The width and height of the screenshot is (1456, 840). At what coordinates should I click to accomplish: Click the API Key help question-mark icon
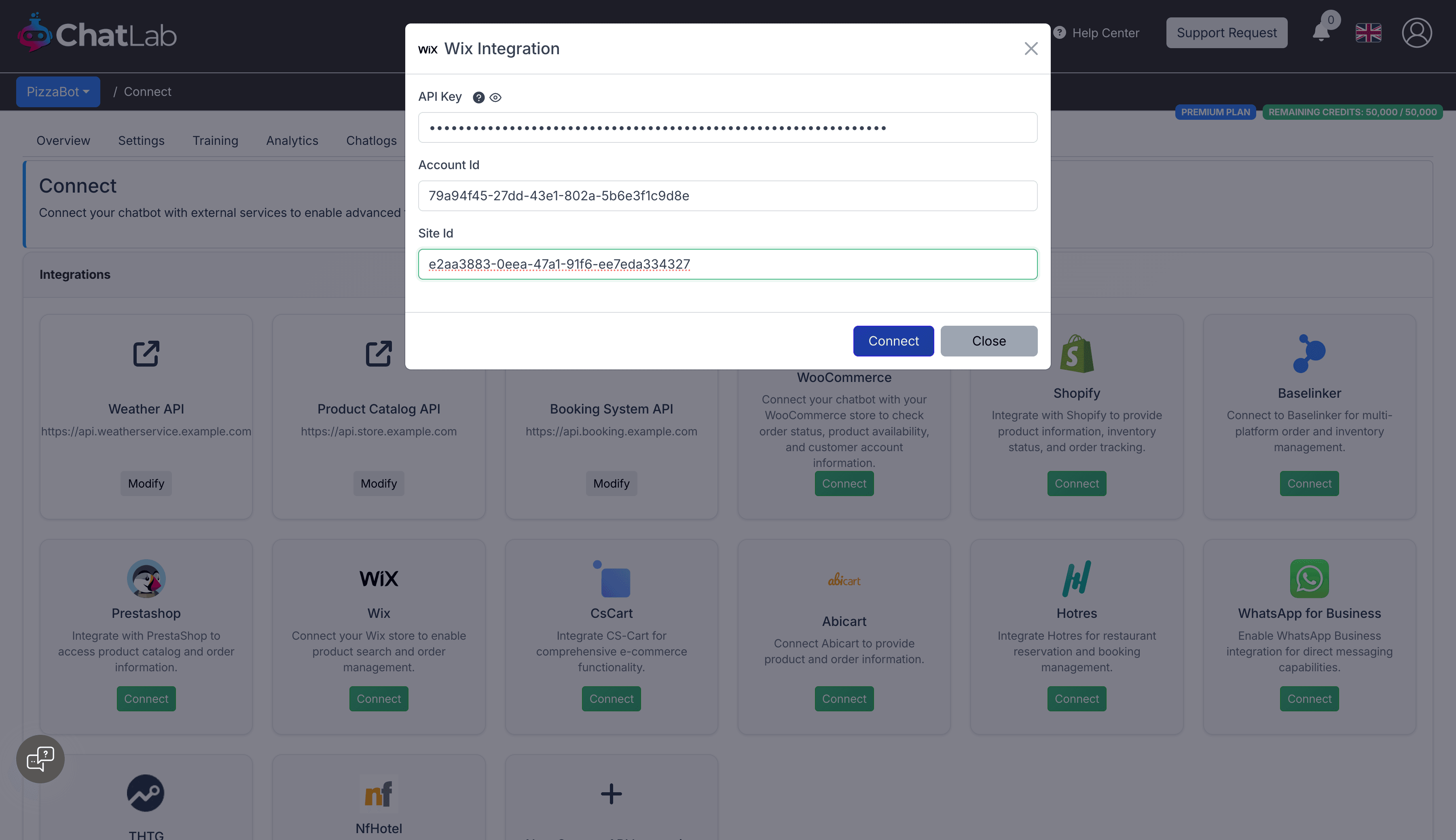tap(478, 98)
